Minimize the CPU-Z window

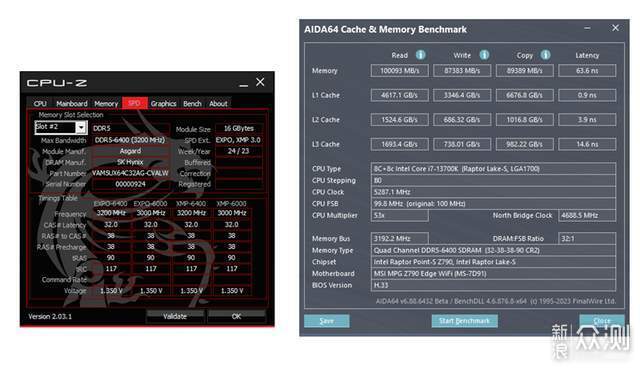click(244, 83)
